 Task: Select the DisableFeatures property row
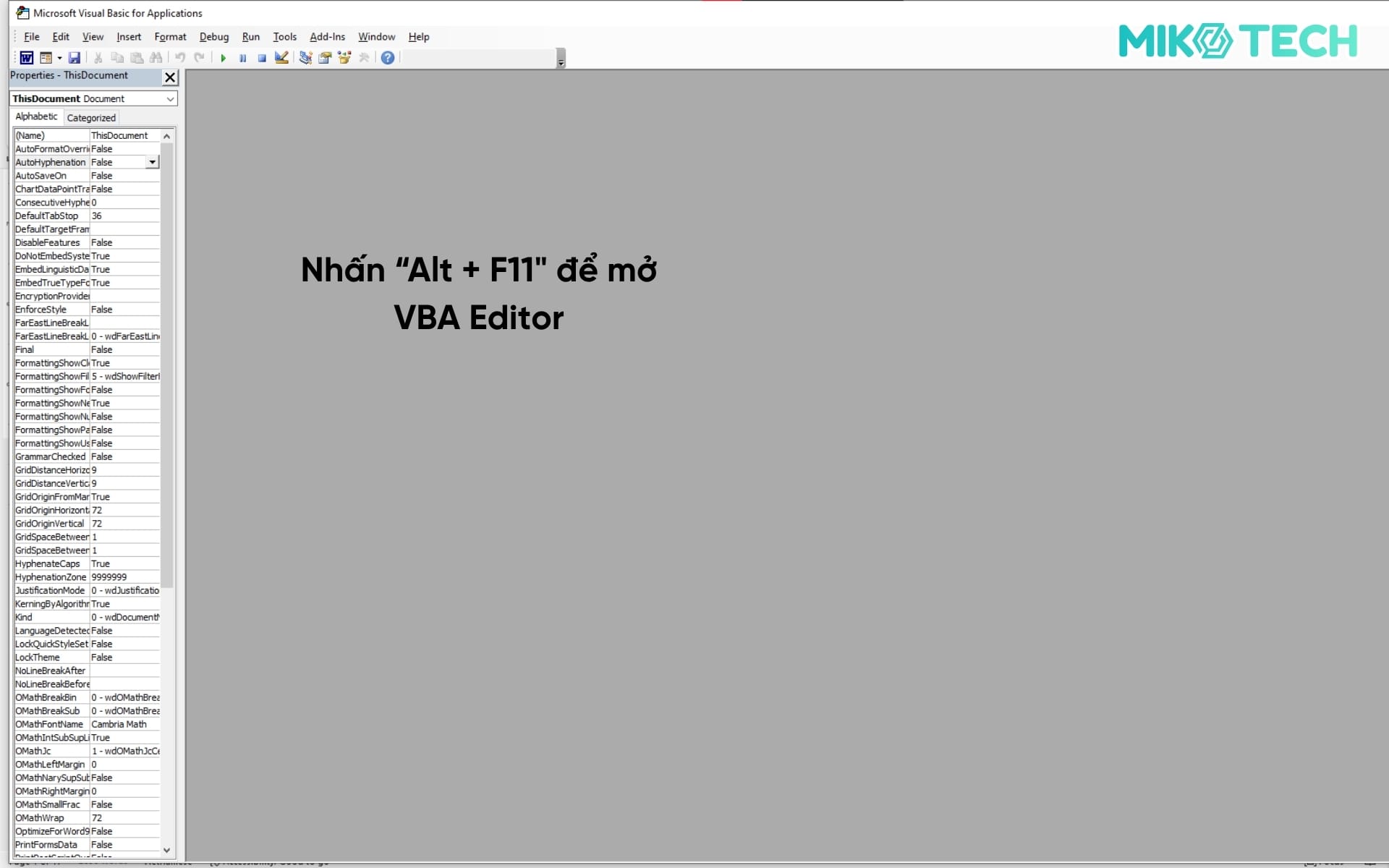pyautogui.click(x=87, y=243)
